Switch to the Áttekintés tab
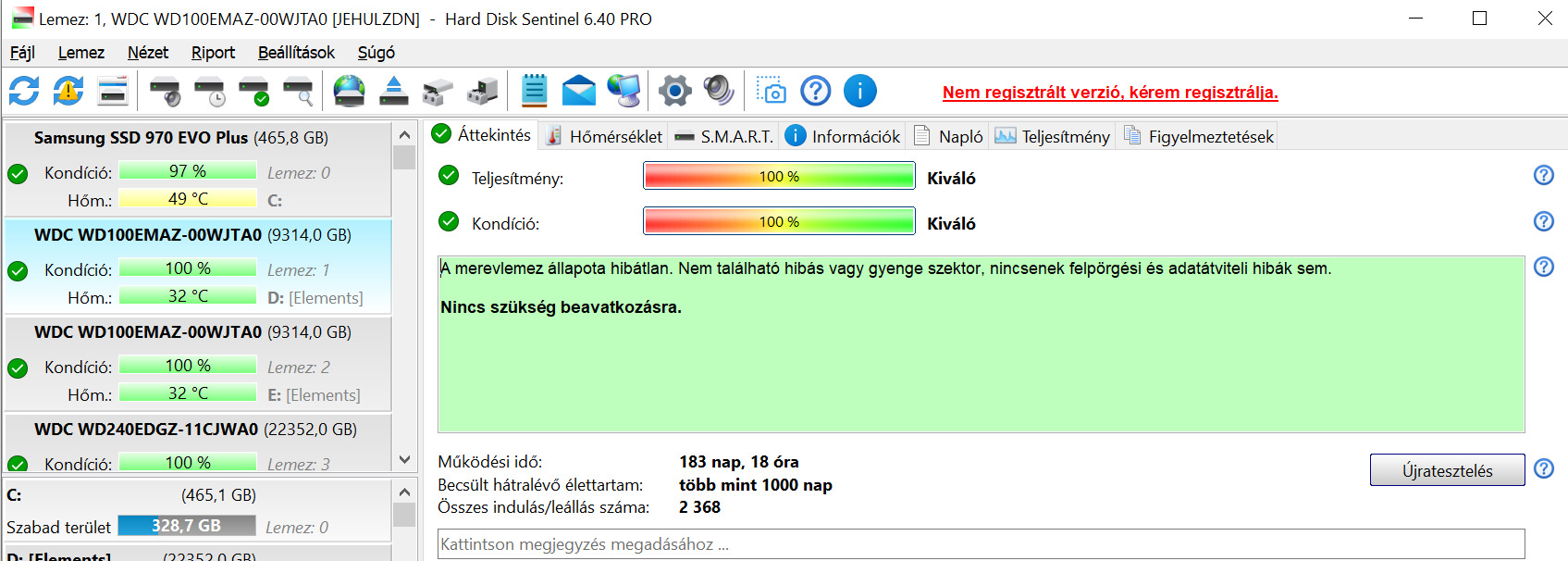Screen dimensions: 1568x561 (482, 134)
